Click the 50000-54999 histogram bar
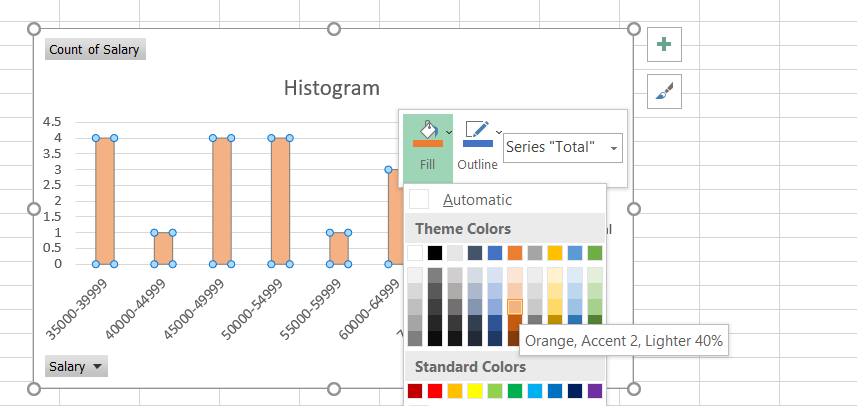 coord(281,201)
